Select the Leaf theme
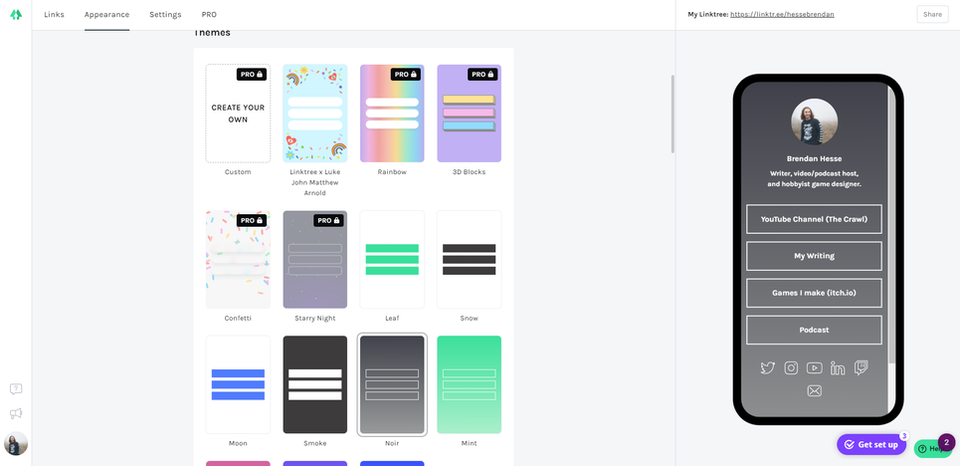This screenshot has height=466, width=960. pos(392,259)
